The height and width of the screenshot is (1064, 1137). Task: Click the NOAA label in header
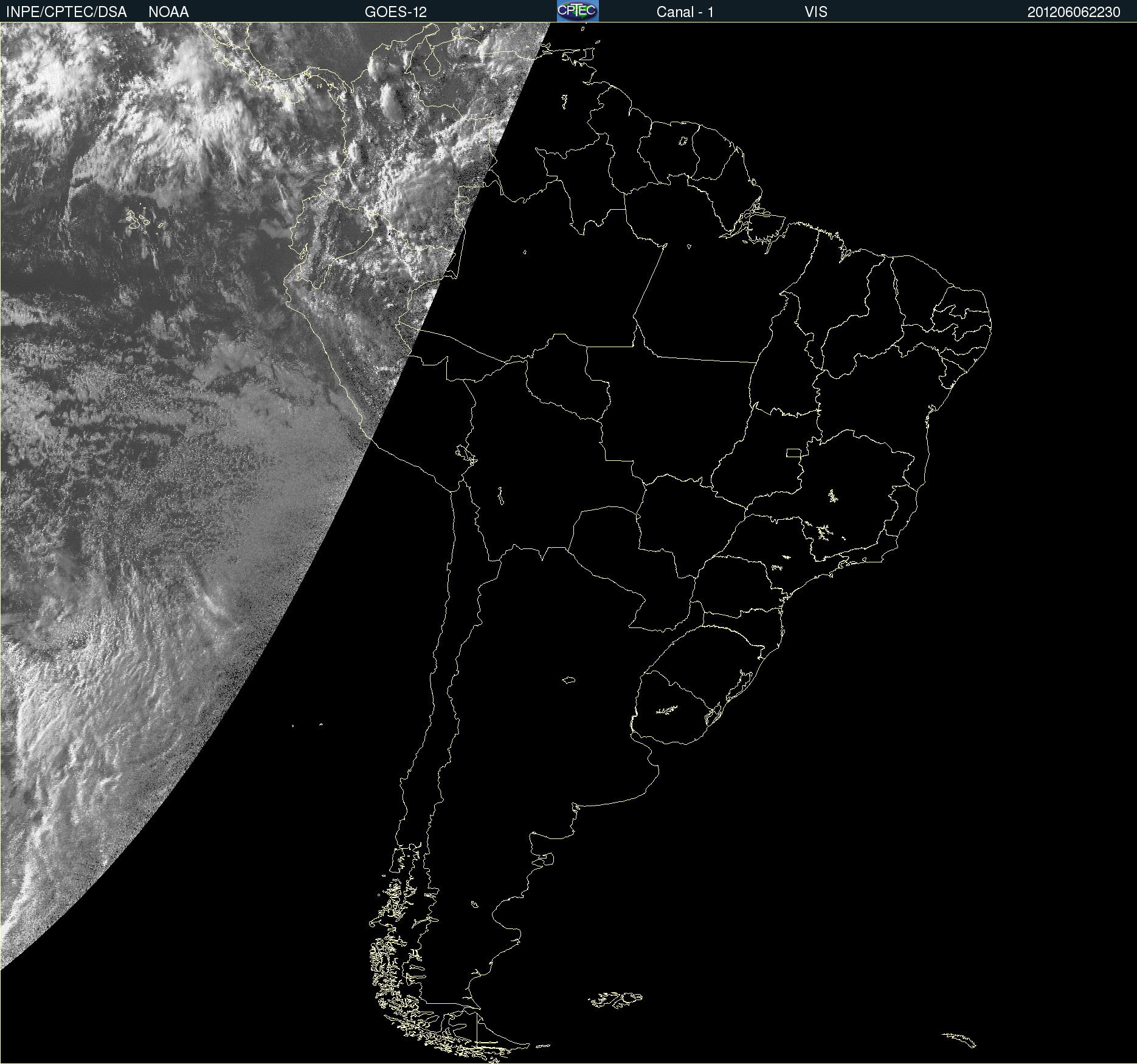click(168, 12)
